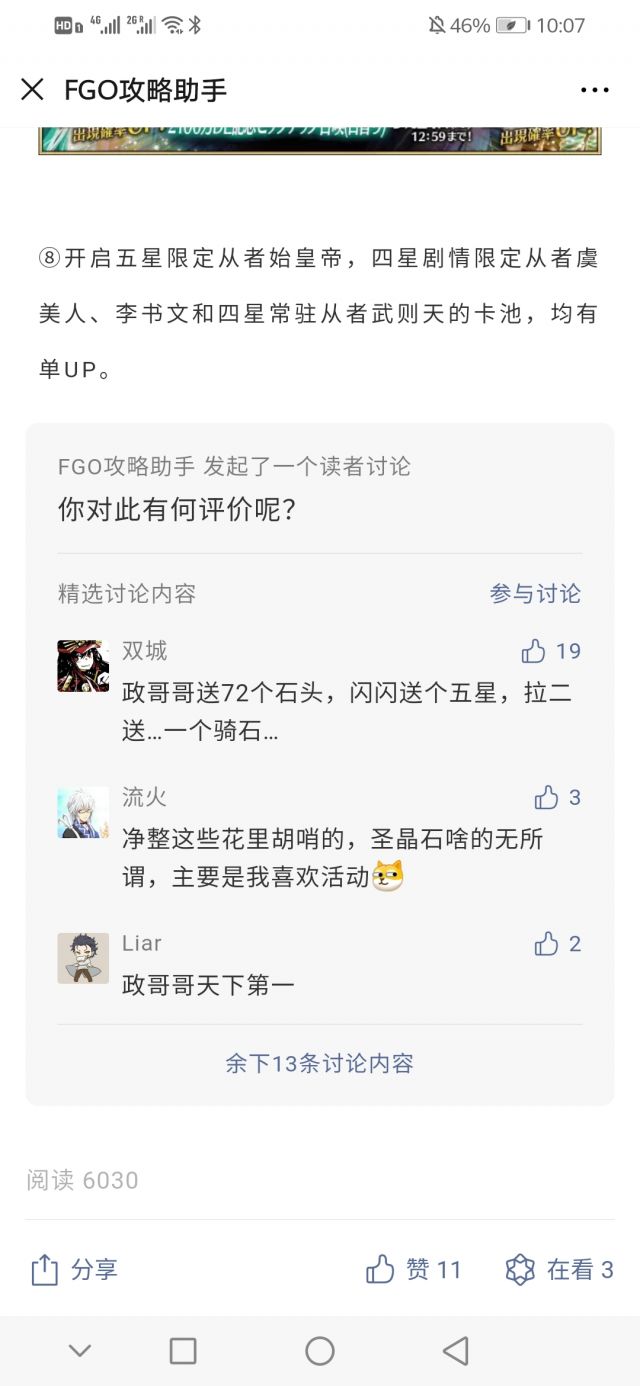
Task: Like 双城's comment with thumbs-up
Action: 534,652
